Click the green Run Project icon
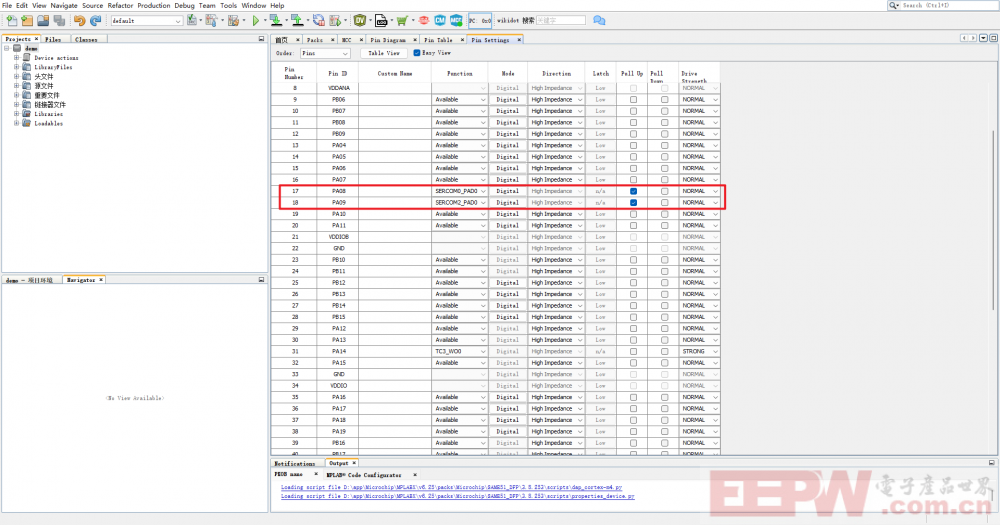Screen dimensions: 1000x525 tap(256, 20)
